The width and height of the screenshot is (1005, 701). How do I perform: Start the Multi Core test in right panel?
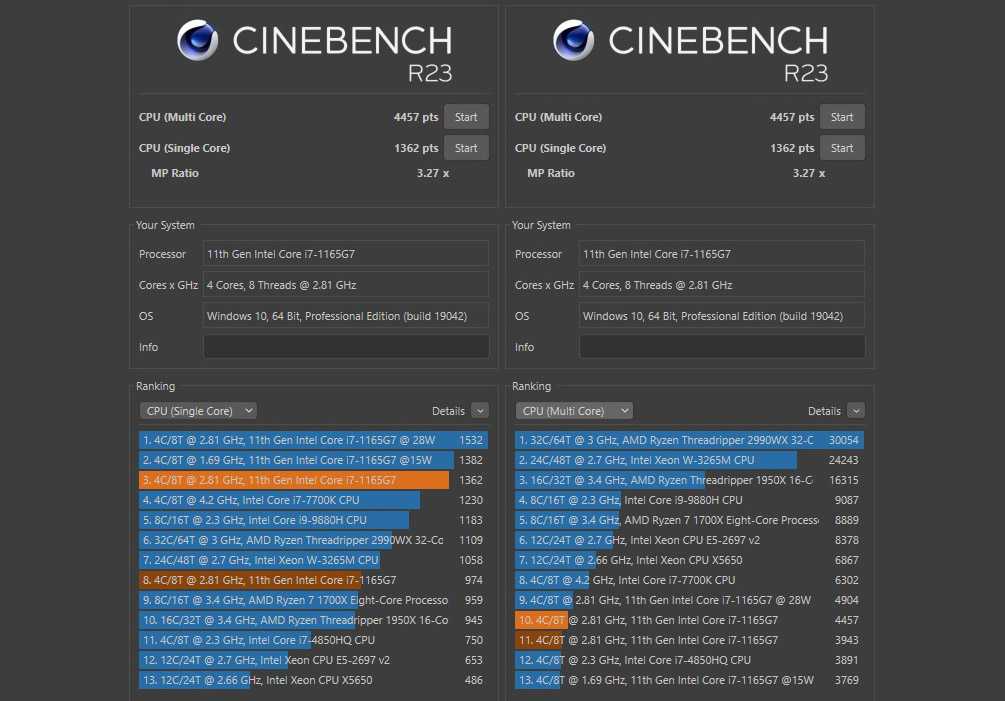pyautogui.click(x=842, y=117)
